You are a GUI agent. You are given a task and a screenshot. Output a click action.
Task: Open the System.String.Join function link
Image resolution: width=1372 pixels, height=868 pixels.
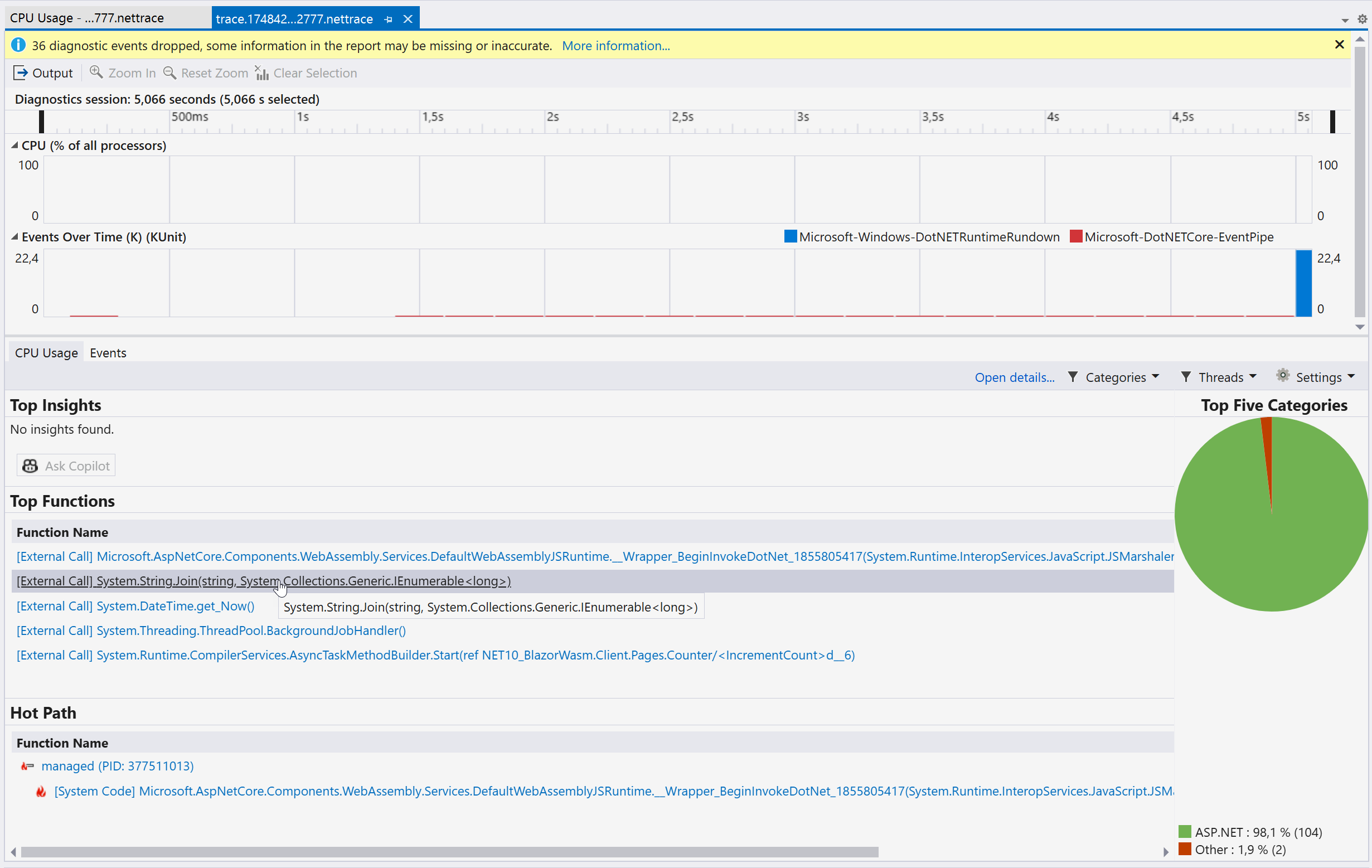point(263,581)
